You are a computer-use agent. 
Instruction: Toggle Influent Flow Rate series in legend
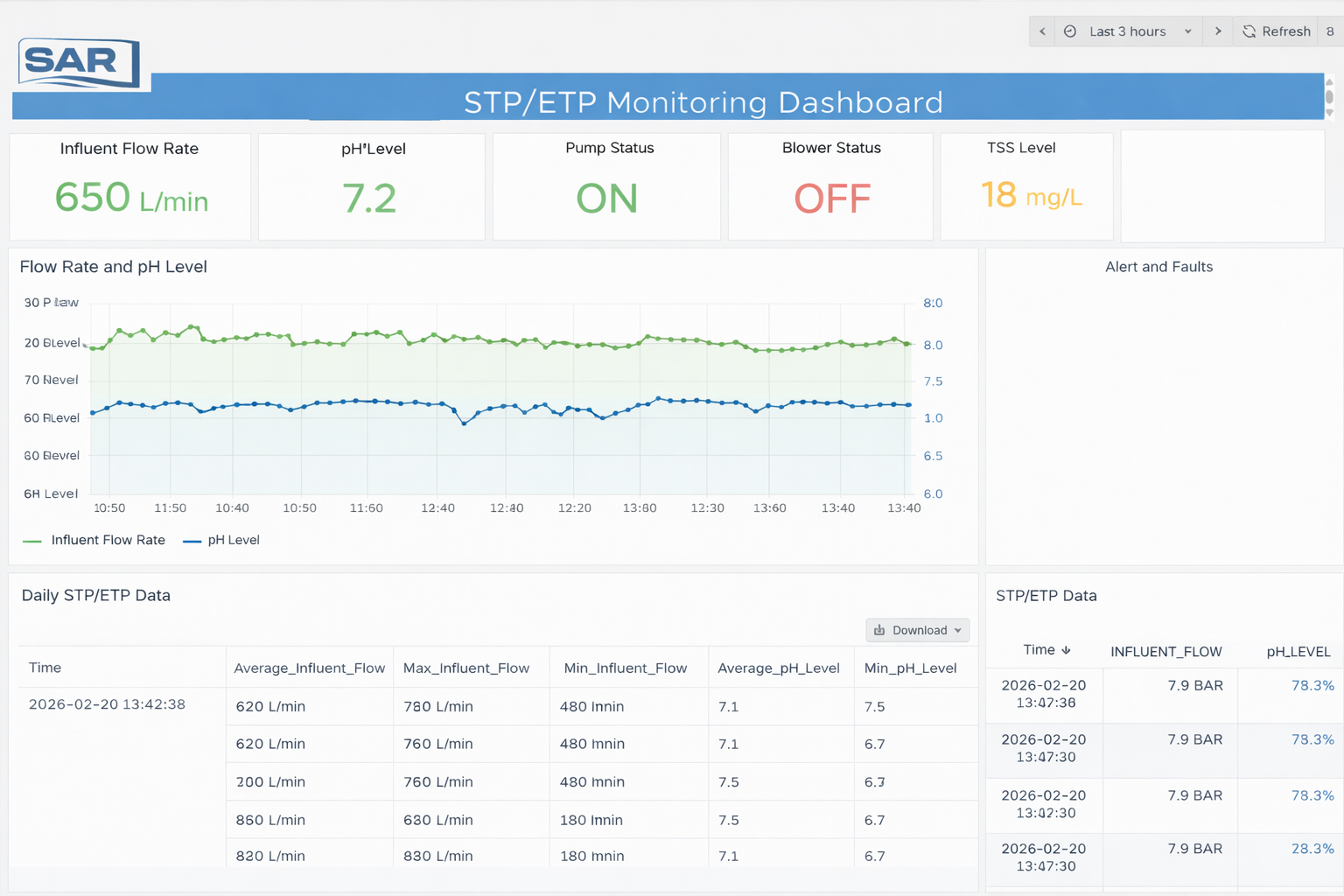point(108,541)
